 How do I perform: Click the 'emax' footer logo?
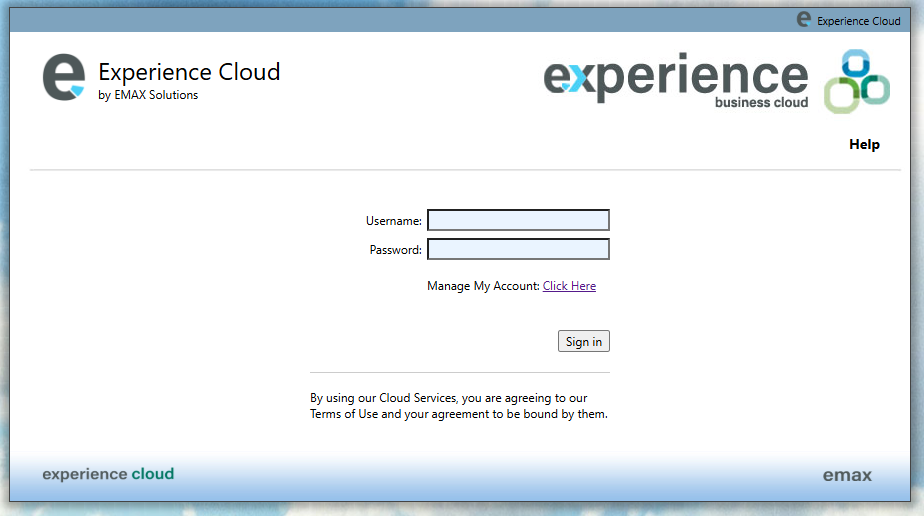click(x=847, y=475)
